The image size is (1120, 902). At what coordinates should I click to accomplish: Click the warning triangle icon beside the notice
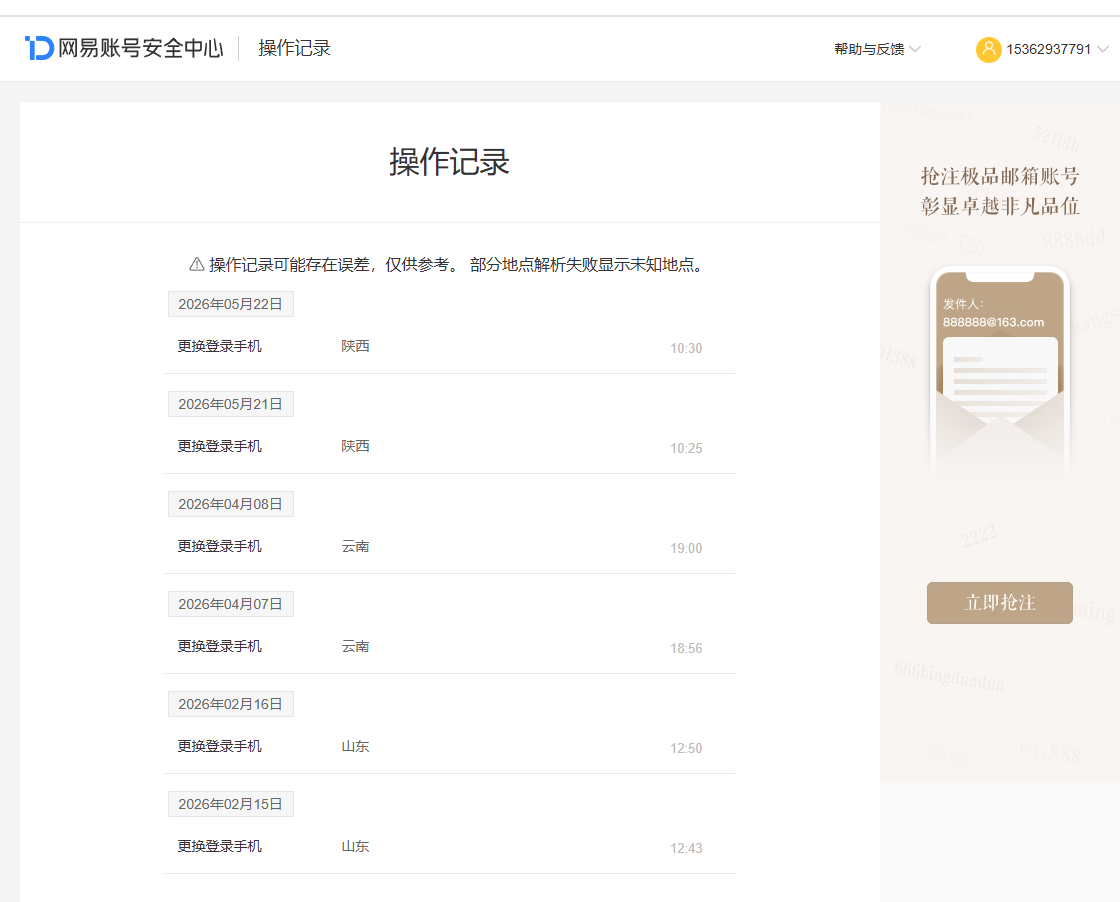196,264
